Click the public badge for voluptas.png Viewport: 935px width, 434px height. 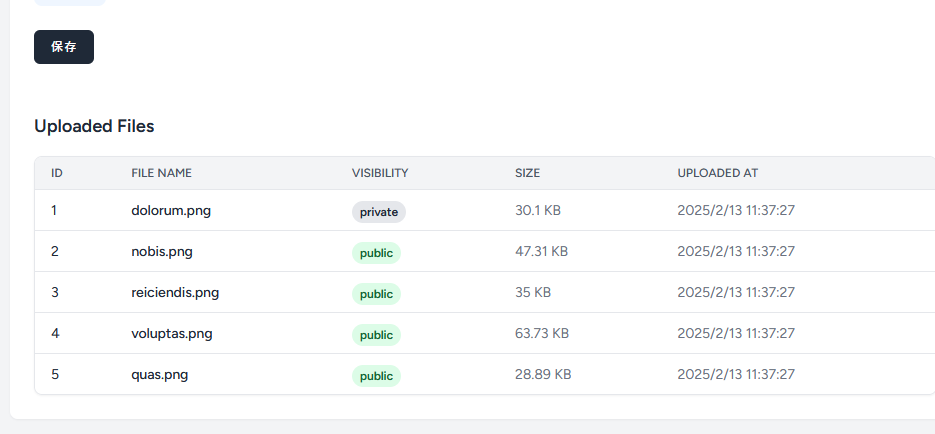[x=376, y=335]
